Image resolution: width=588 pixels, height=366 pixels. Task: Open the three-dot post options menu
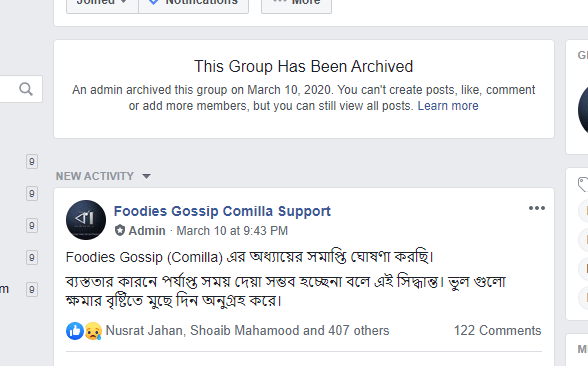(537, 208)
